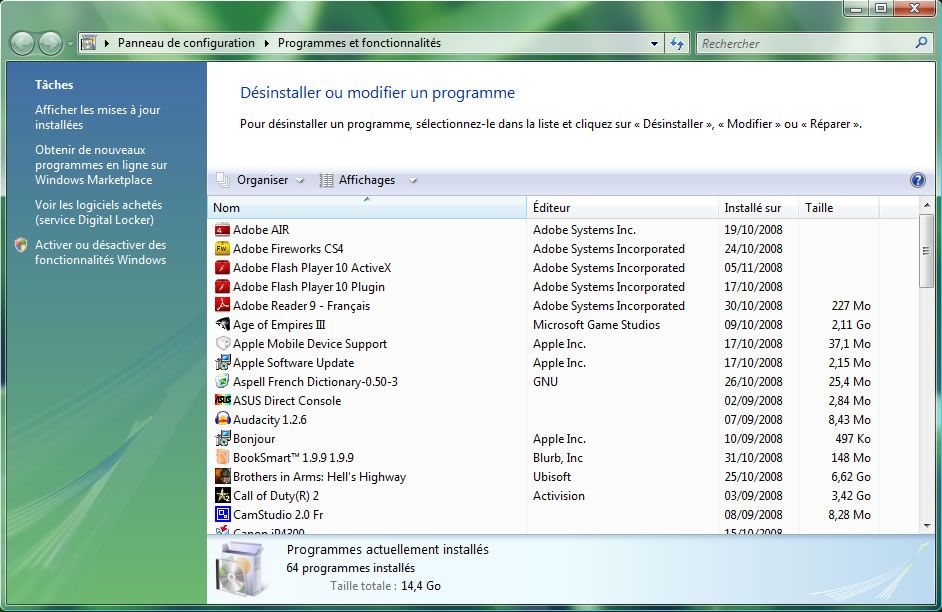
Task: Click the ASUS Direct Console icon
Action: pos(222,401)
